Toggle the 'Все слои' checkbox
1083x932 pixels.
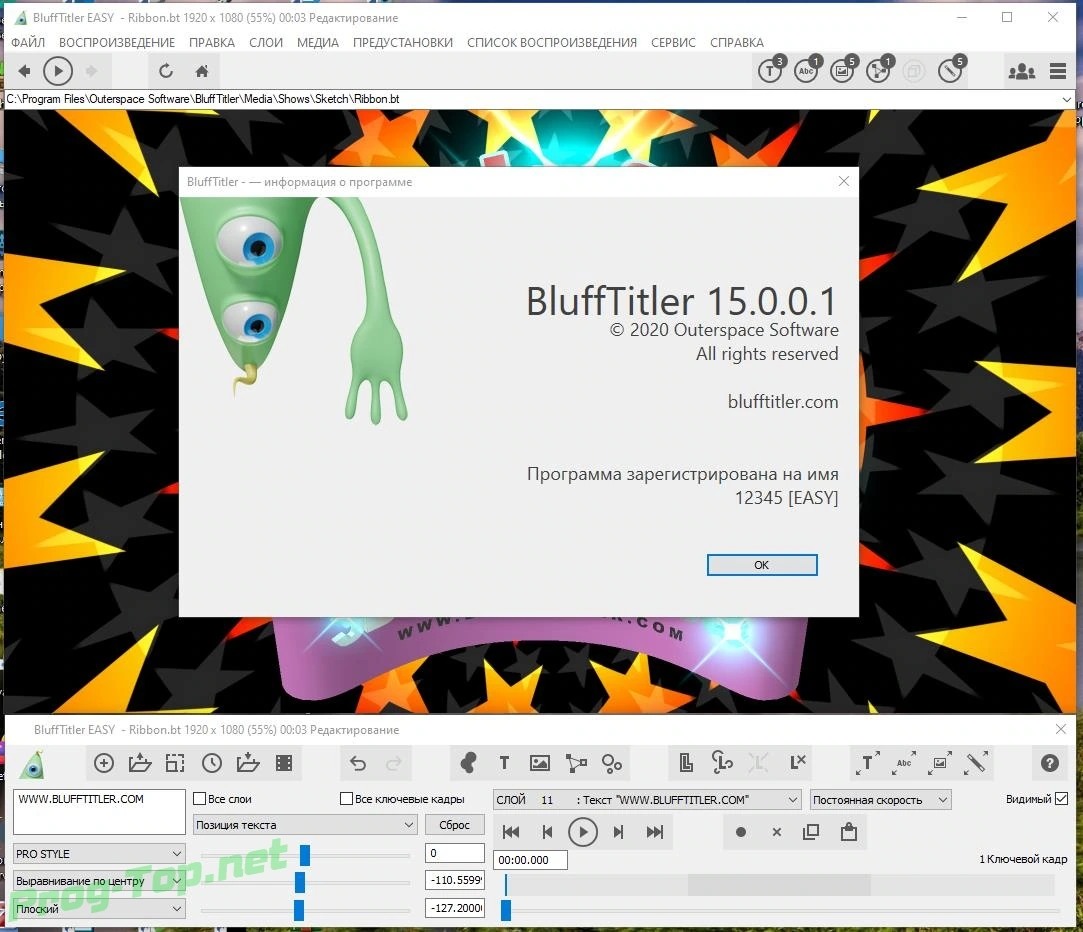point(200,799)
